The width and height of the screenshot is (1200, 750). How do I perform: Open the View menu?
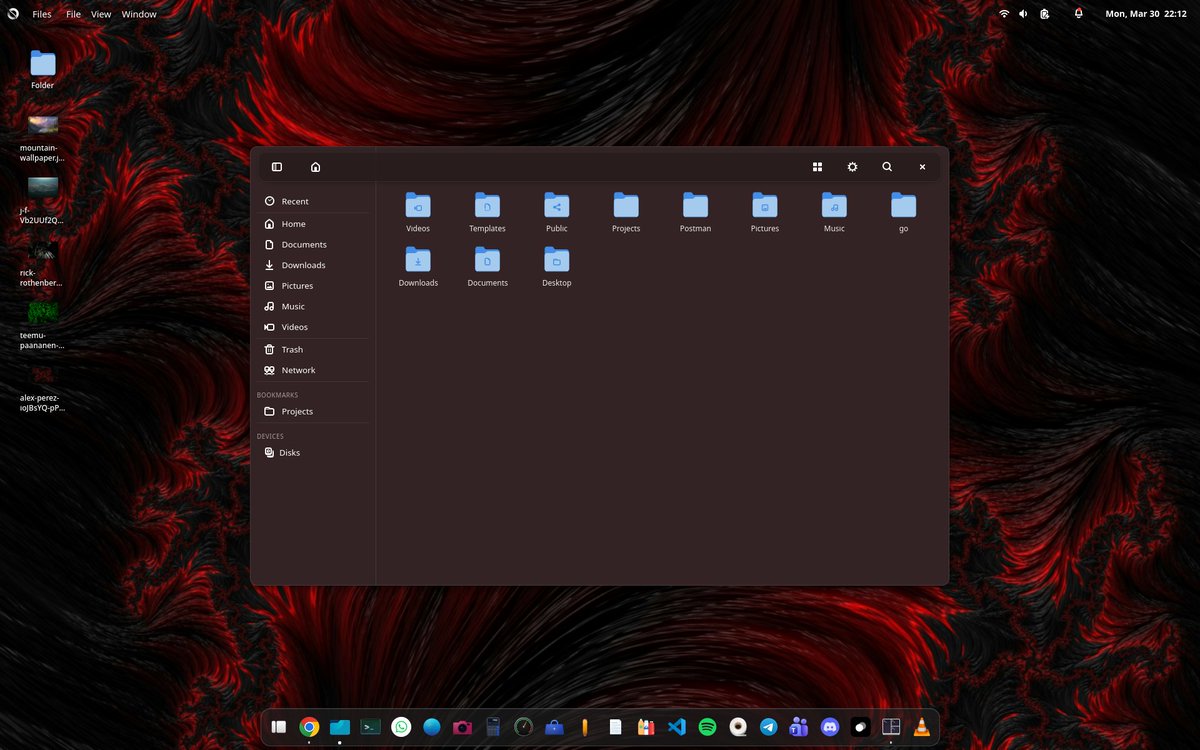[x=100, y=13]
